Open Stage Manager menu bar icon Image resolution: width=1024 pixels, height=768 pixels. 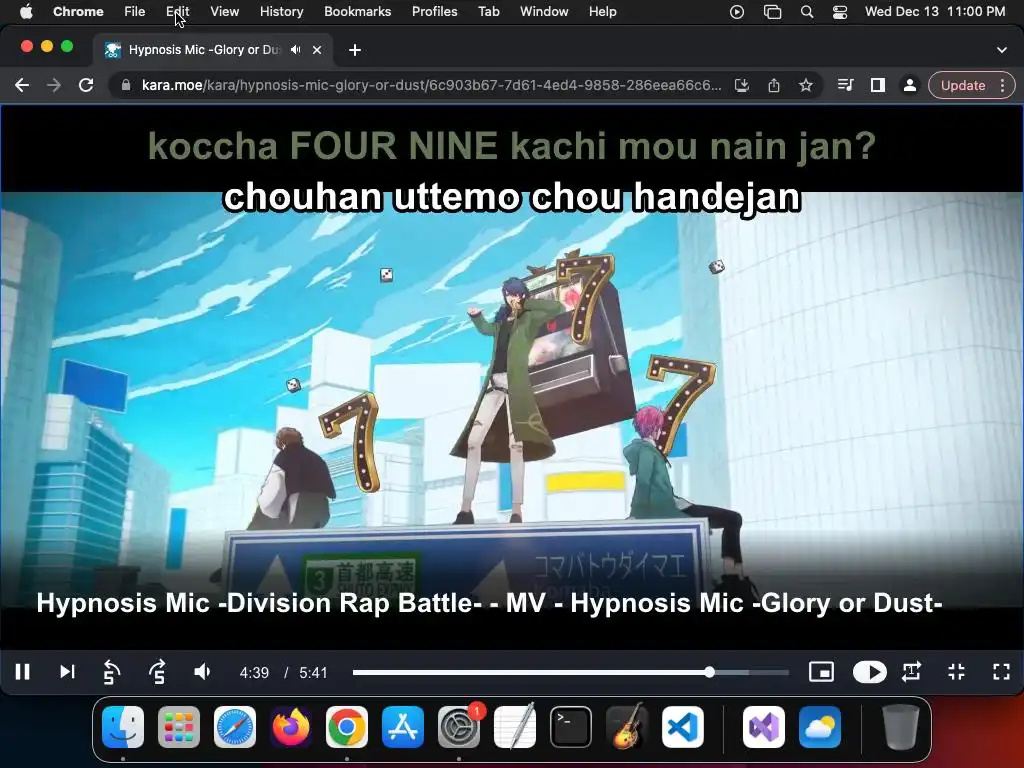773,12
